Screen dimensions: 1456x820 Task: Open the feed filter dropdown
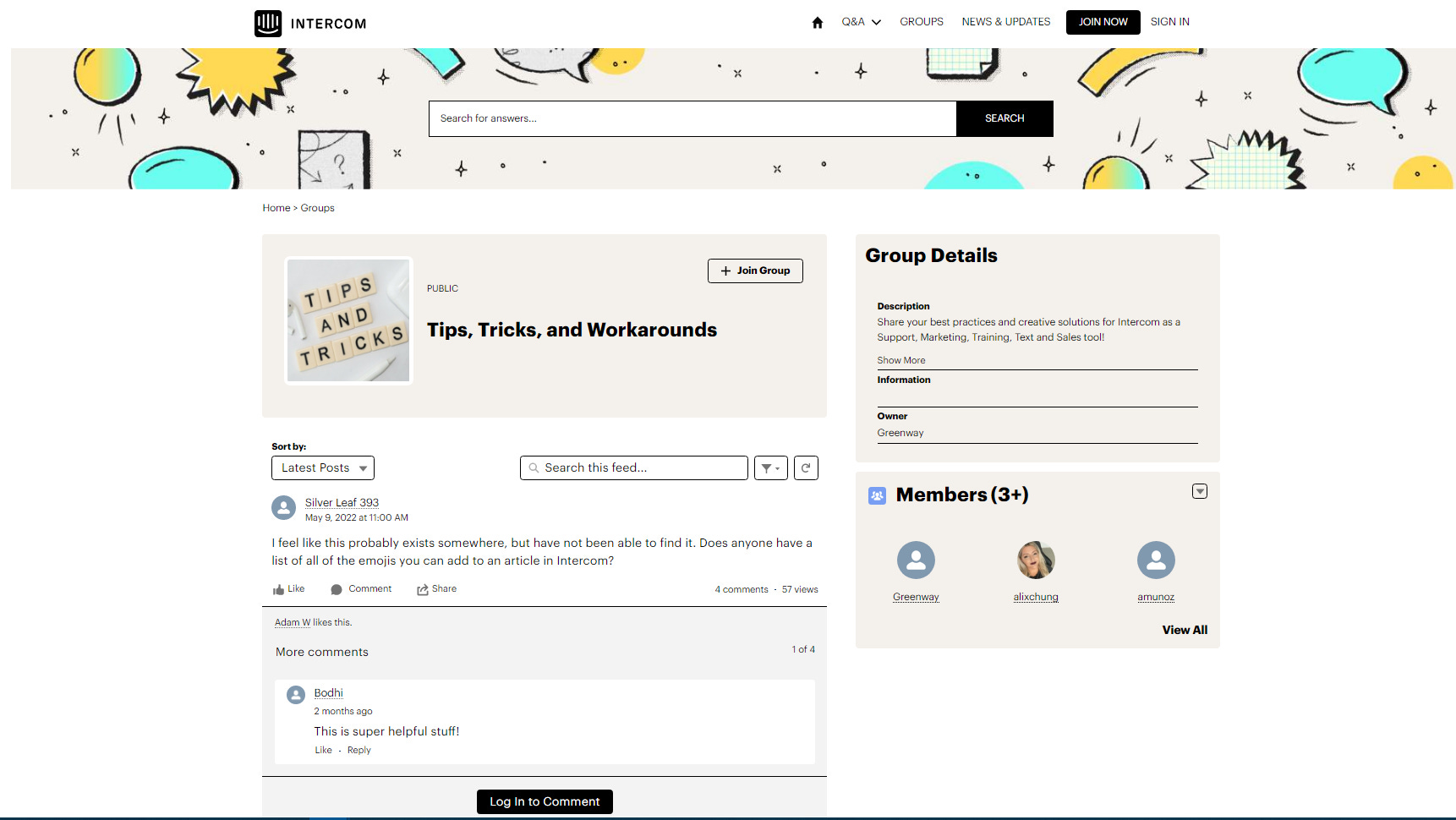click(770, 467)
